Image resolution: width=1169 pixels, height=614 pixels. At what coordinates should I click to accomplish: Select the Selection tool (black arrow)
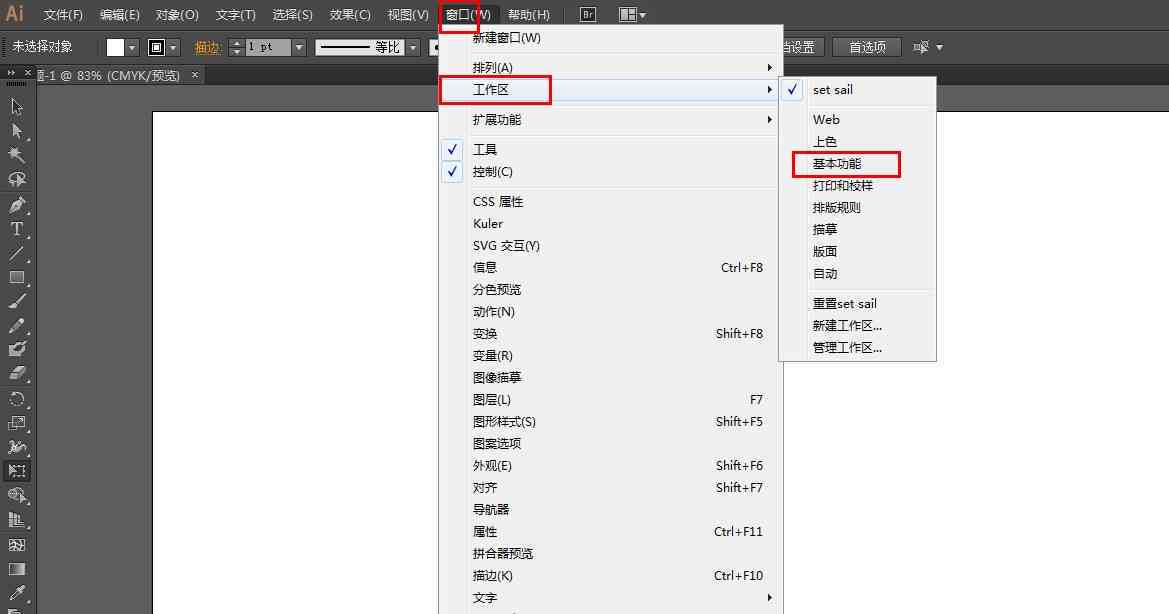(17, 107)
